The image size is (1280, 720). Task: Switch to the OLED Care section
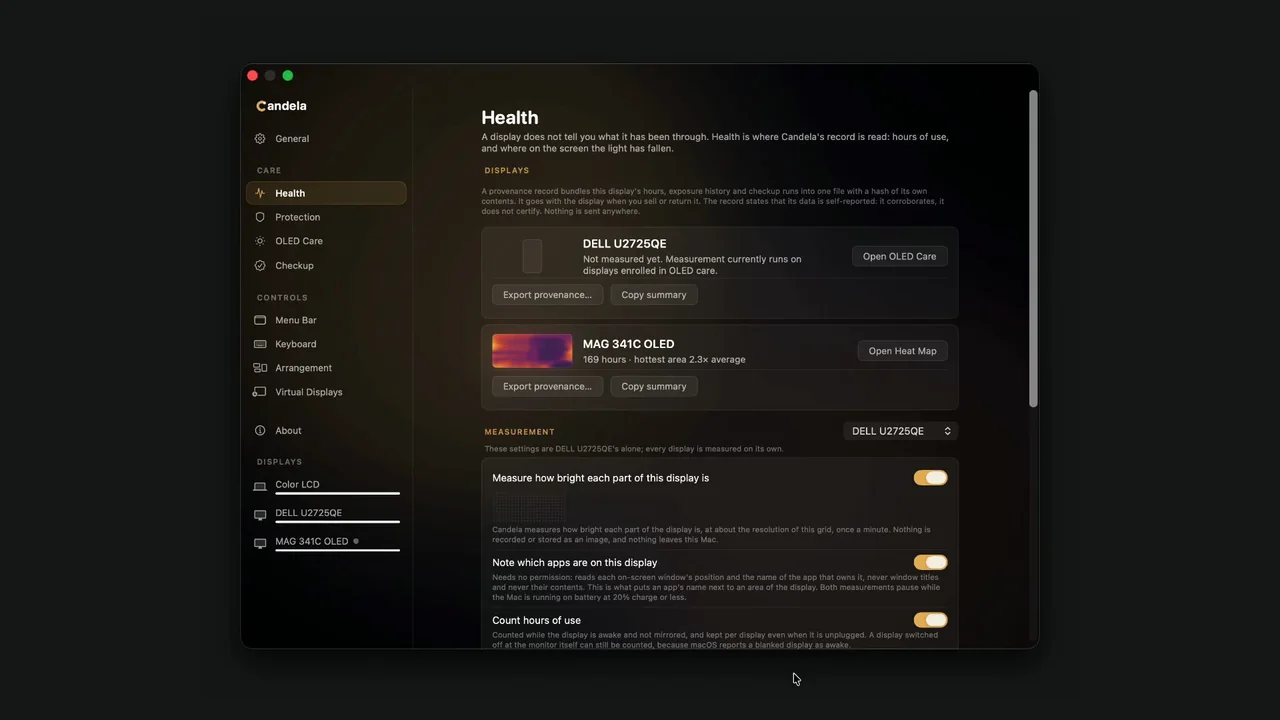click(x=326, y=241)
